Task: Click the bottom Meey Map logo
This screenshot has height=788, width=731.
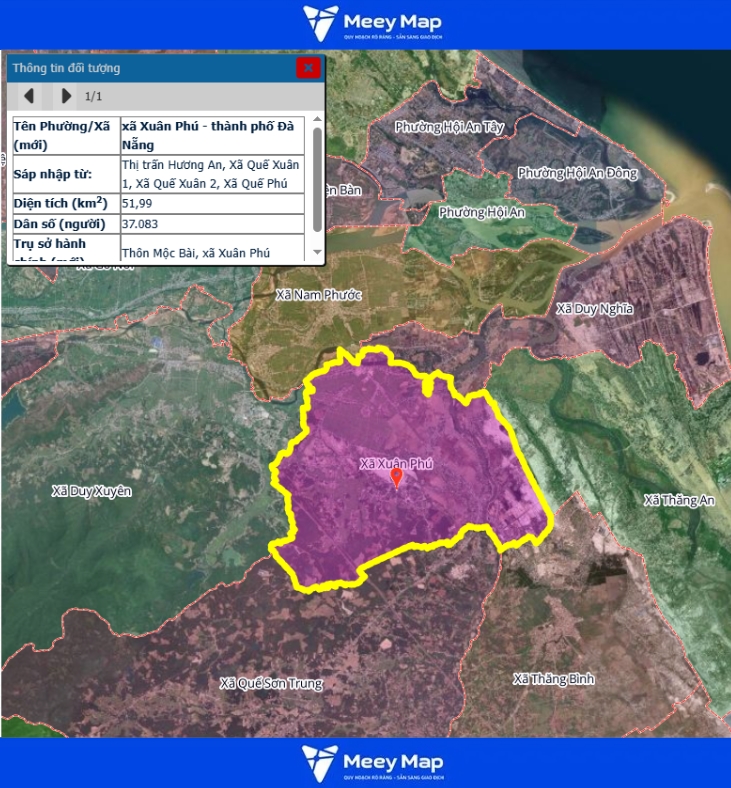Action: click(x=372, y=763)
